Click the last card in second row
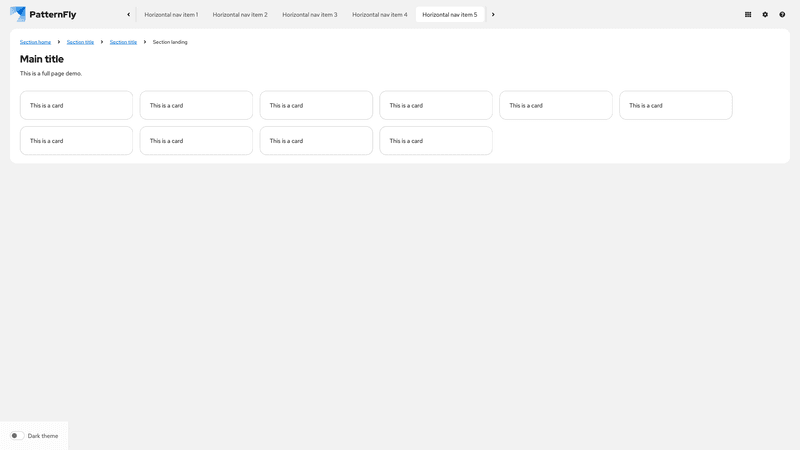800x450 pixels. point(435,141)
